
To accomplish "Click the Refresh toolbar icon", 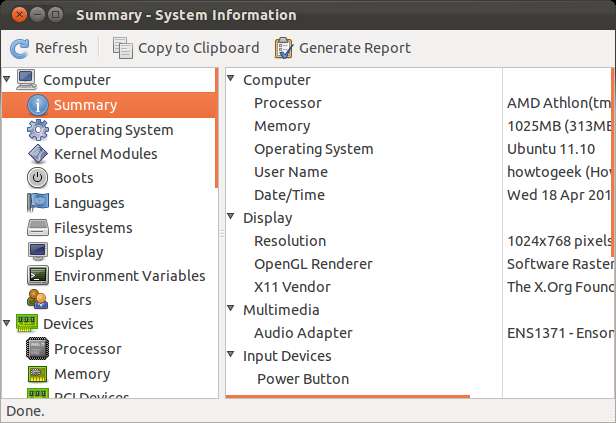I will 20,48.
